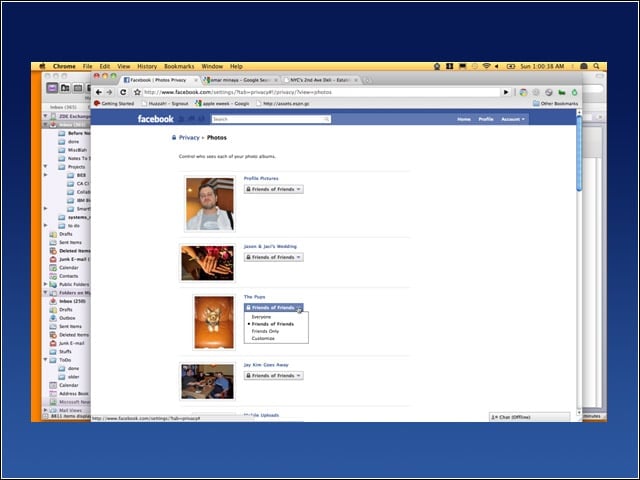Open Spotlight search in the menu bar
Viewport: 640px width, 480px height.
pos(596,66)
